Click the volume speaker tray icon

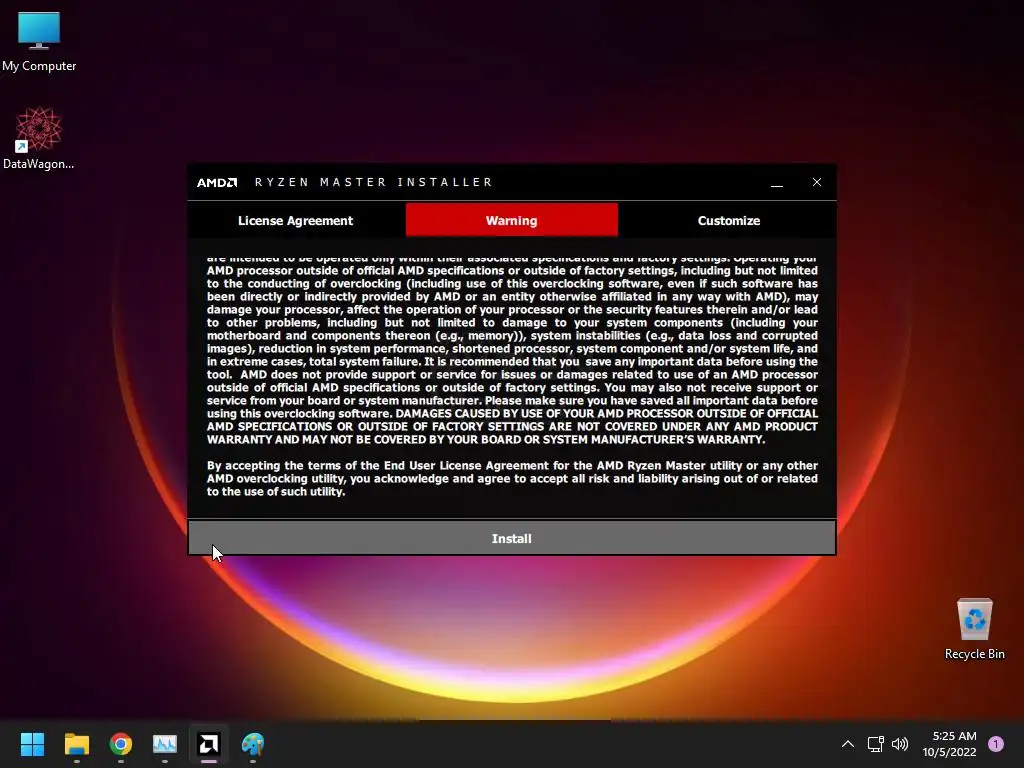pos(900,744)
